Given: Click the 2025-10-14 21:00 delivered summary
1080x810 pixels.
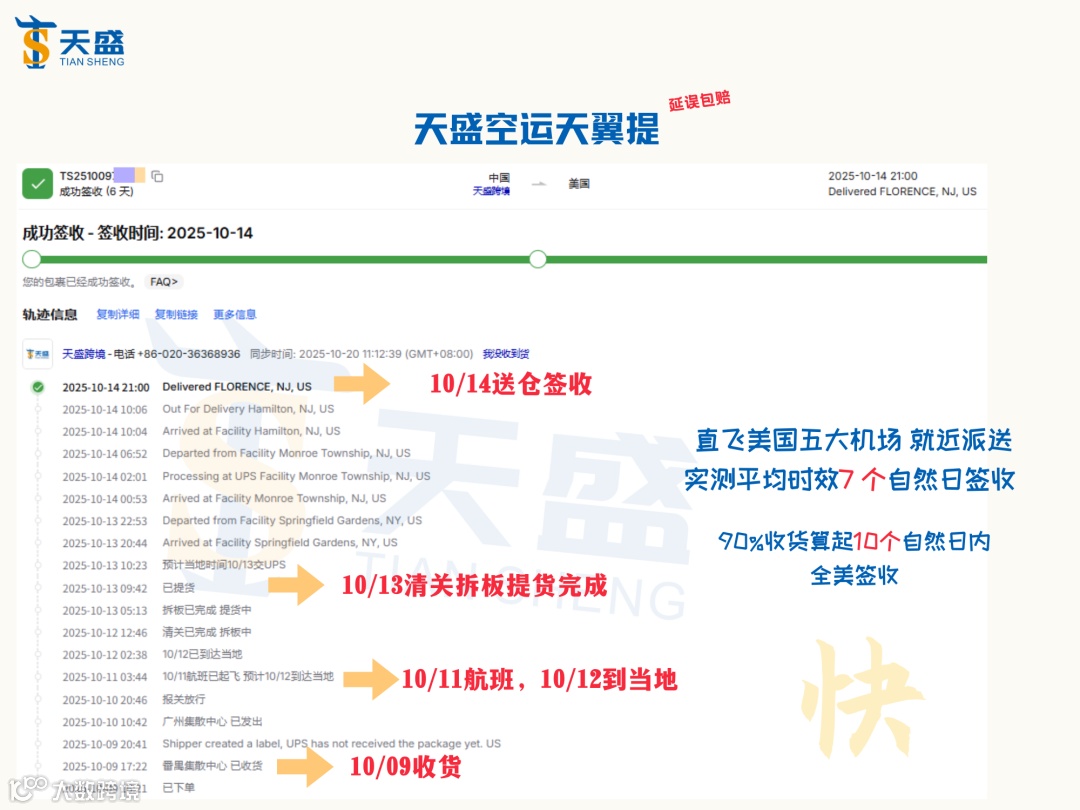Looking at the screenshot, I should coord(902,184).
